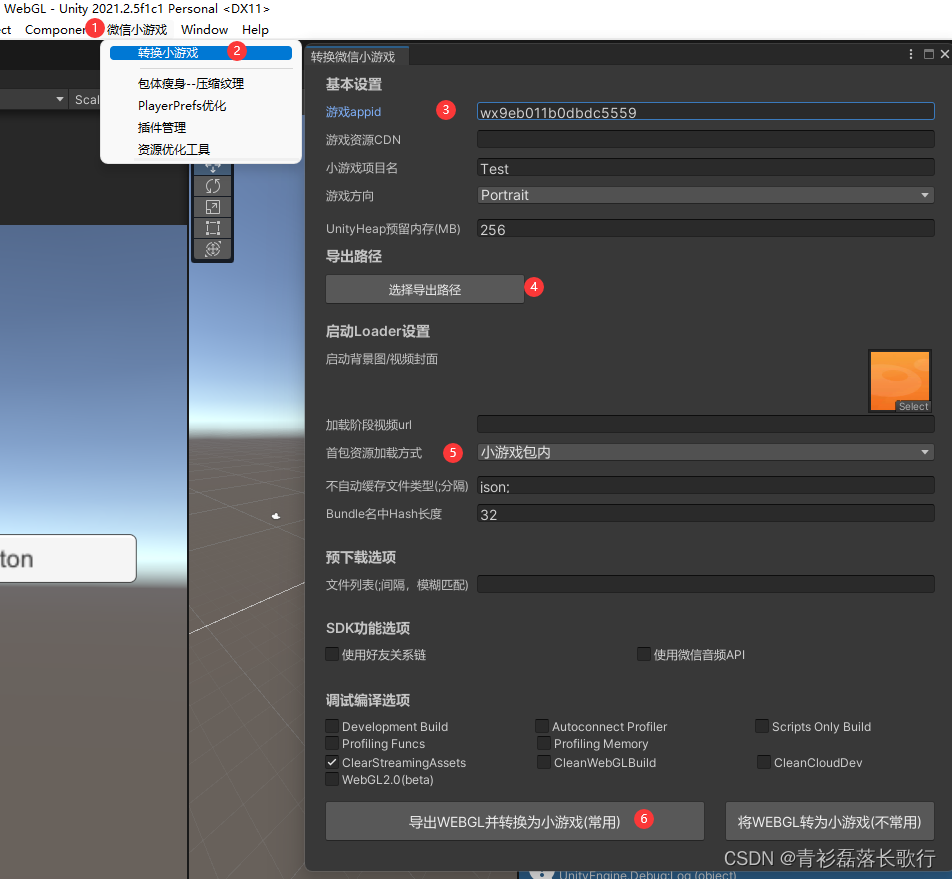Enable CleanWebGLBuild checkbox

(x=544, y=762)
